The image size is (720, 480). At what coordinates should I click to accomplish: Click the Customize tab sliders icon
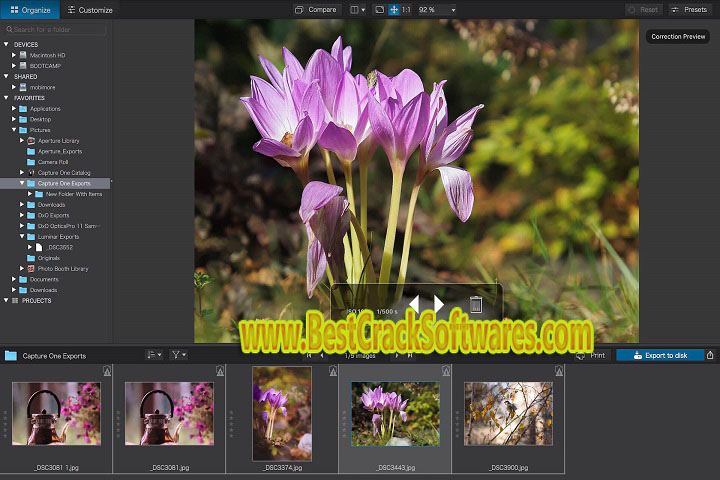71,10
